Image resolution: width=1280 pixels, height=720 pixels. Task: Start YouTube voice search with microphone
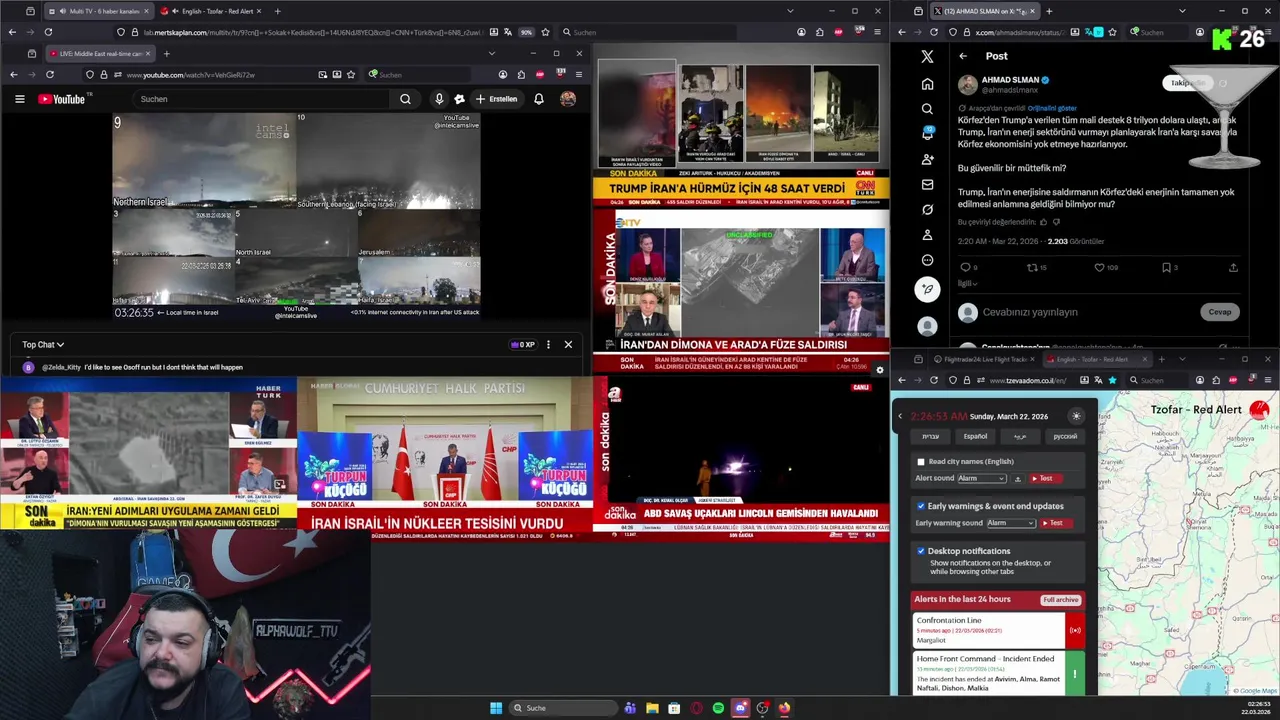pyautogui.click(x=439, y=99)
